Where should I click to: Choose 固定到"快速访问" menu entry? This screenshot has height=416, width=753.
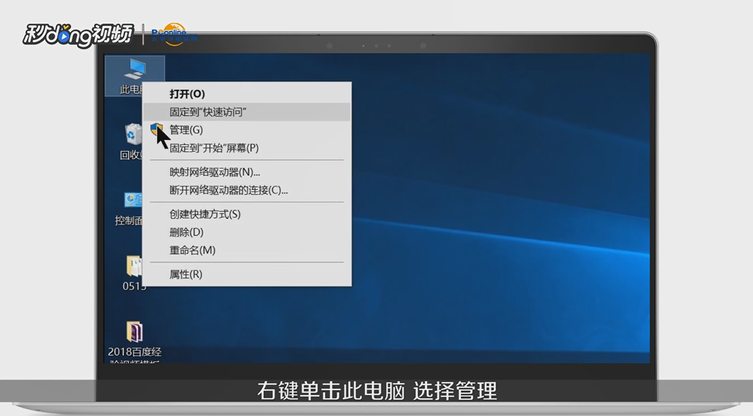click(x=247, y=112)
